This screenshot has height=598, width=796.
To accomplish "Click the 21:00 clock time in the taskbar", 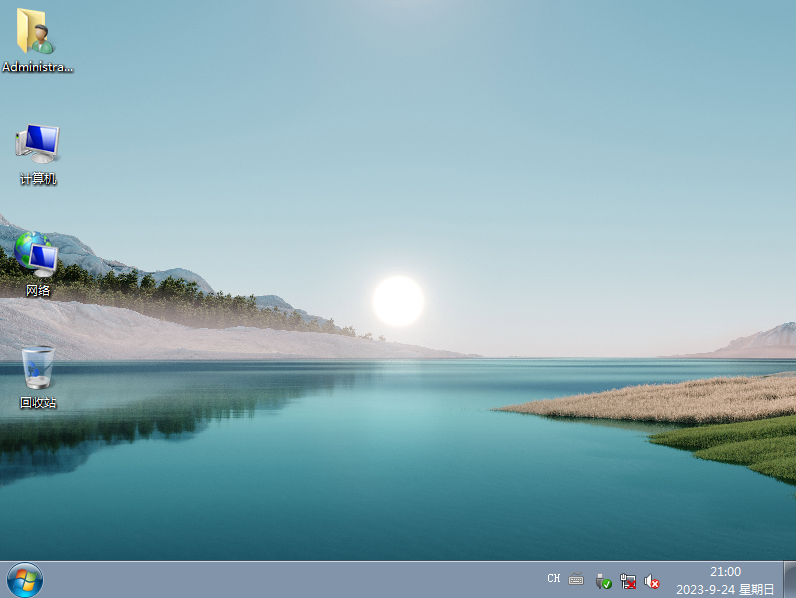I will 725,571.
